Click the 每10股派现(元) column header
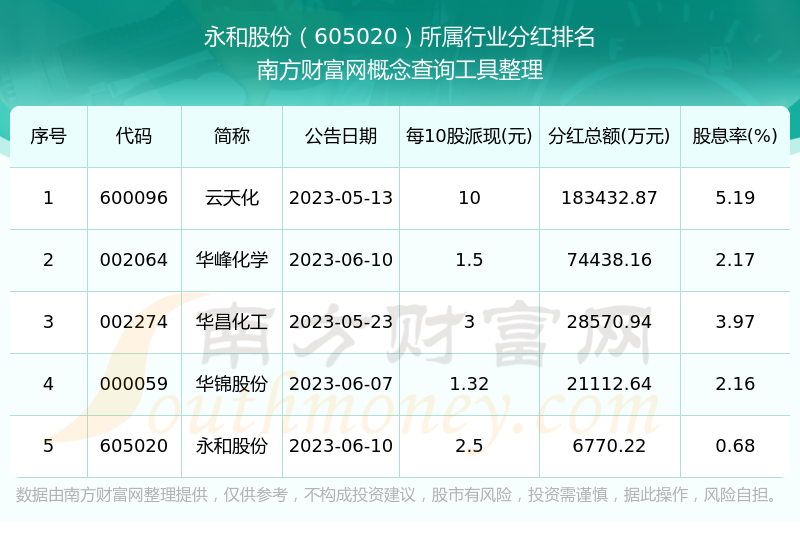 click(x=469, y=136)
